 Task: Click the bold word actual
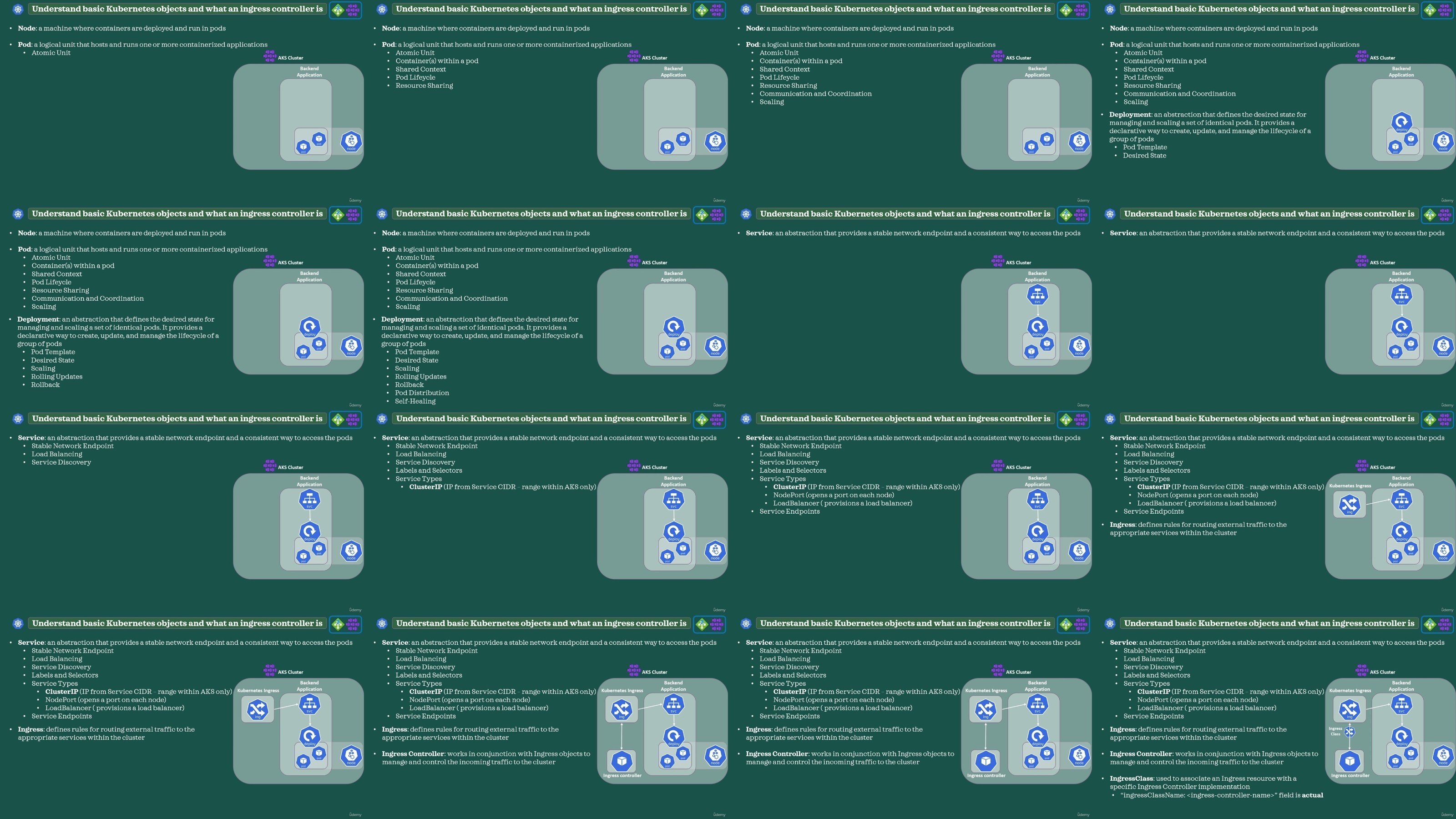point(1312,795)
